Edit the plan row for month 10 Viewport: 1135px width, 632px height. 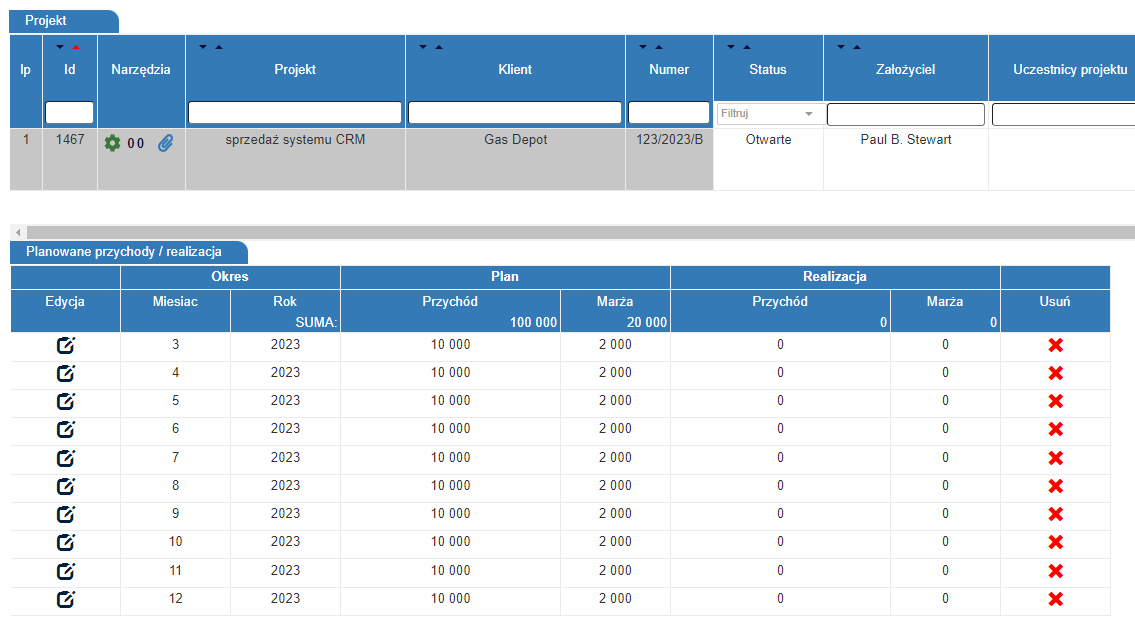pos(66,542)
